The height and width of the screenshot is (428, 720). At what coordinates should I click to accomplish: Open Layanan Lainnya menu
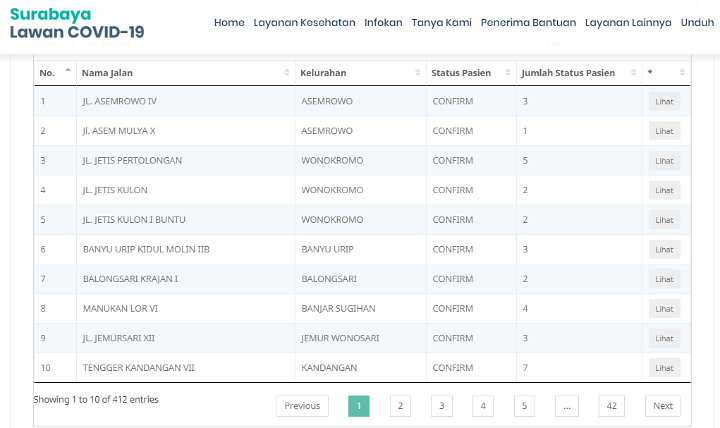click(628, 23)
